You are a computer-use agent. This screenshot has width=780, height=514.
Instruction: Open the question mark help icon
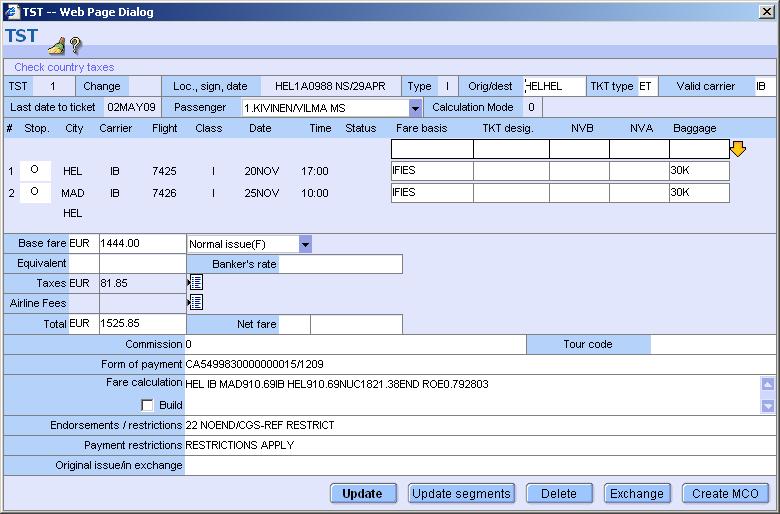click(x=75, y=45)
